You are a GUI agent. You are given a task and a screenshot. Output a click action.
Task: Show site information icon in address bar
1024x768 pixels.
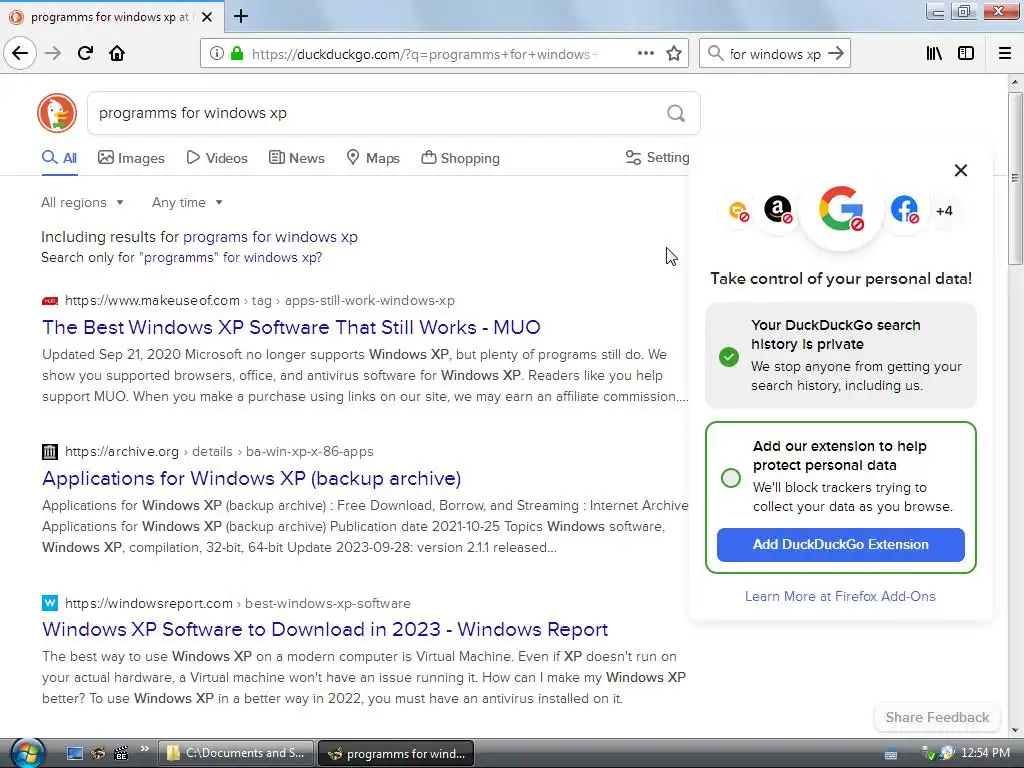pyautogui.click(x=216, y=54)
